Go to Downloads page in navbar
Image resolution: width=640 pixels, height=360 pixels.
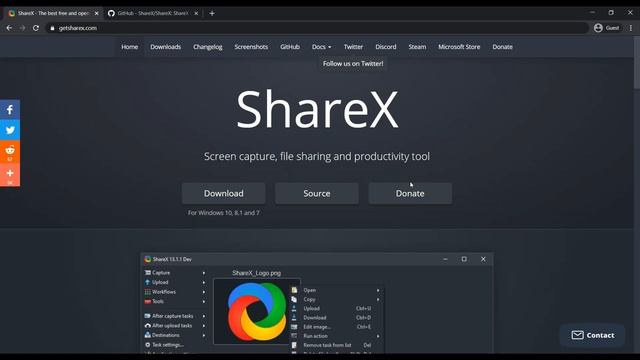165,47
